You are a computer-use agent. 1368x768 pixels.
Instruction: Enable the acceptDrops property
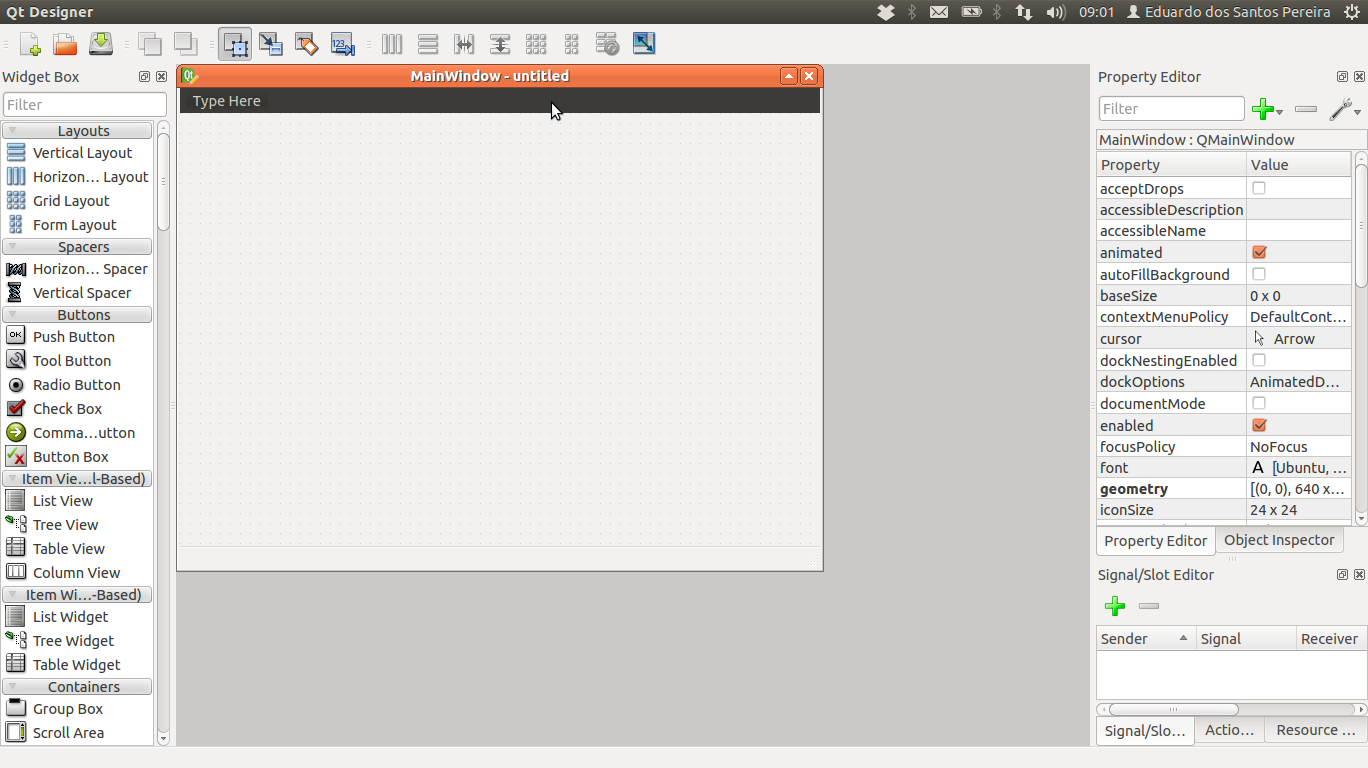(1259, 188)
